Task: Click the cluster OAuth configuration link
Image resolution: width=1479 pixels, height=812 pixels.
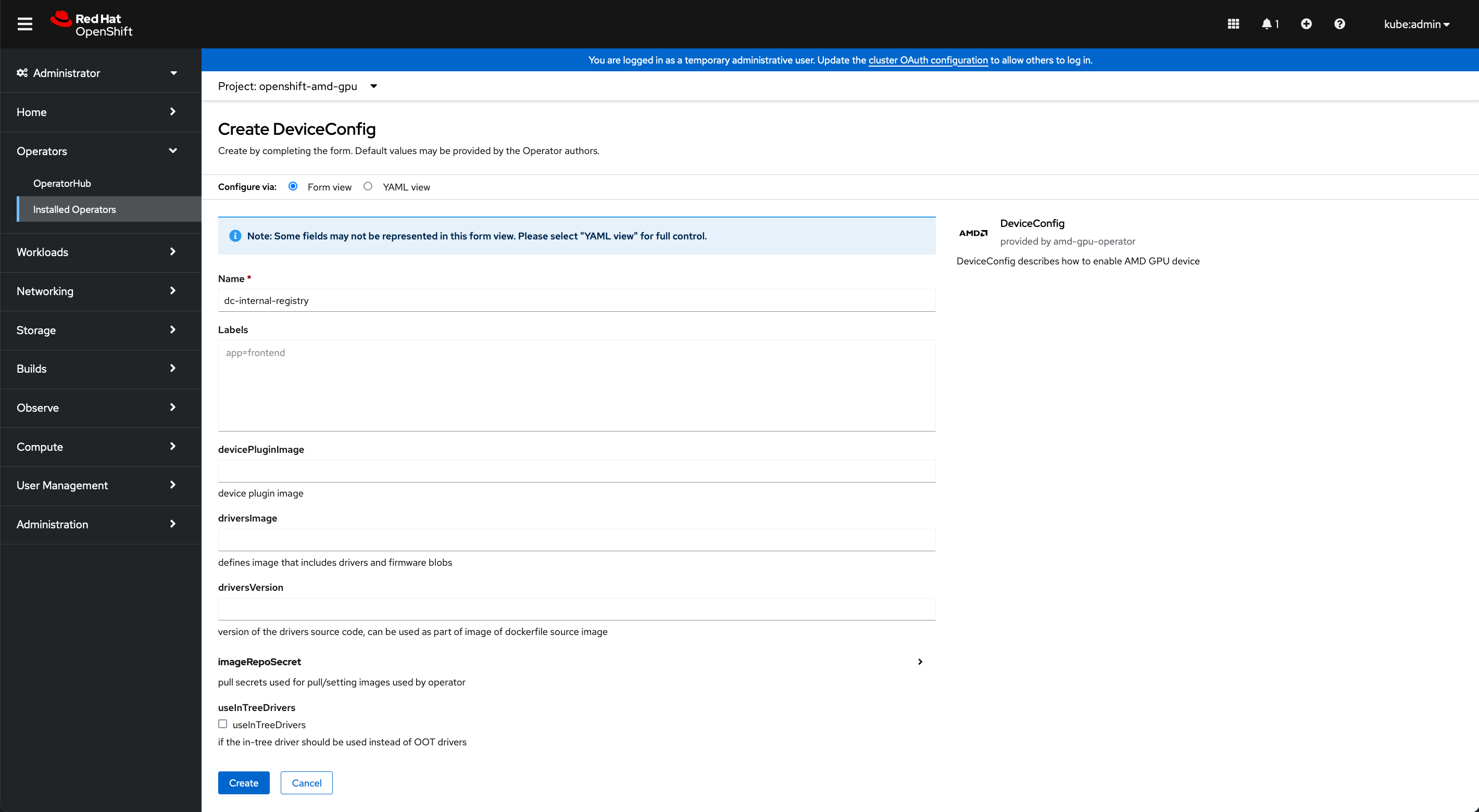Action: pos(928,60)
